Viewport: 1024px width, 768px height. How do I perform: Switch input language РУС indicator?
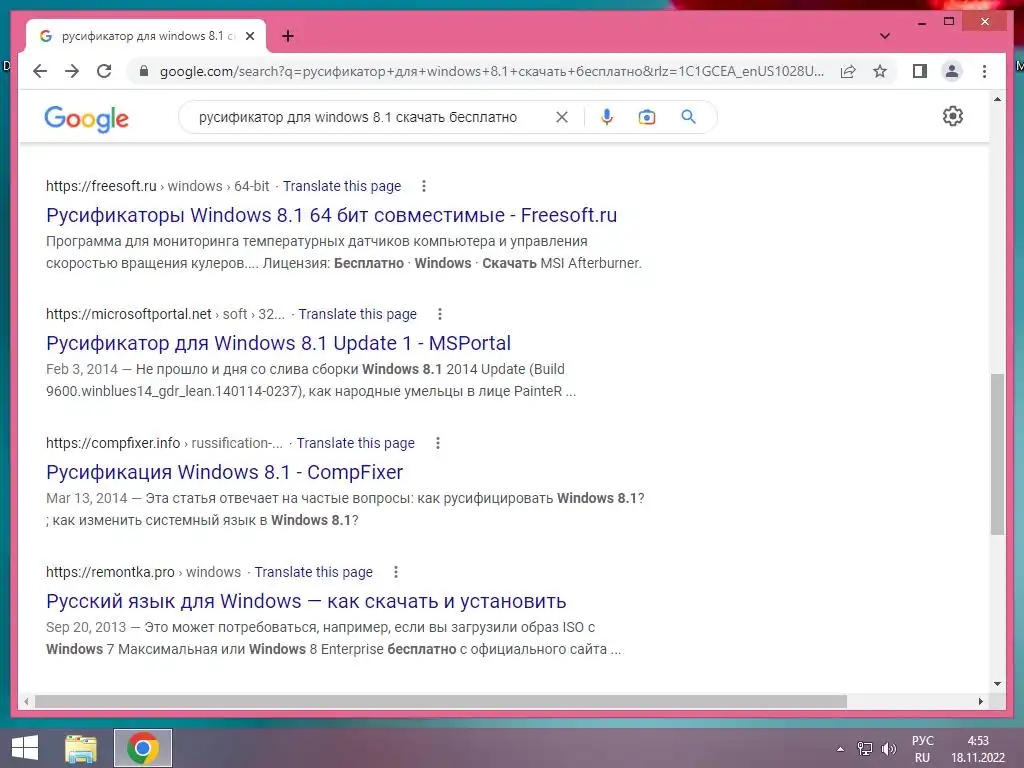pos(922,749)
